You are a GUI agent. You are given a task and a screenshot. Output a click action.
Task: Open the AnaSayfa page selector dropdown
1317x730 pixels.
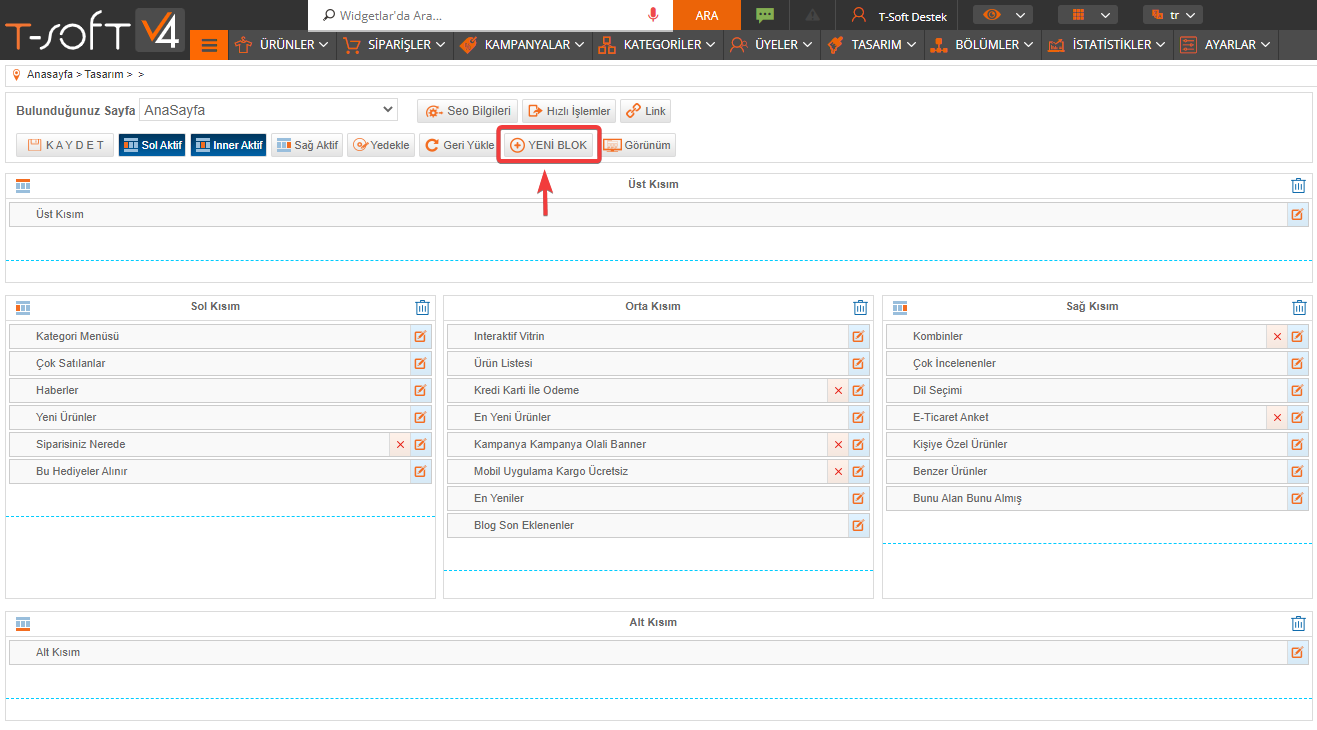tap(268, 110)
